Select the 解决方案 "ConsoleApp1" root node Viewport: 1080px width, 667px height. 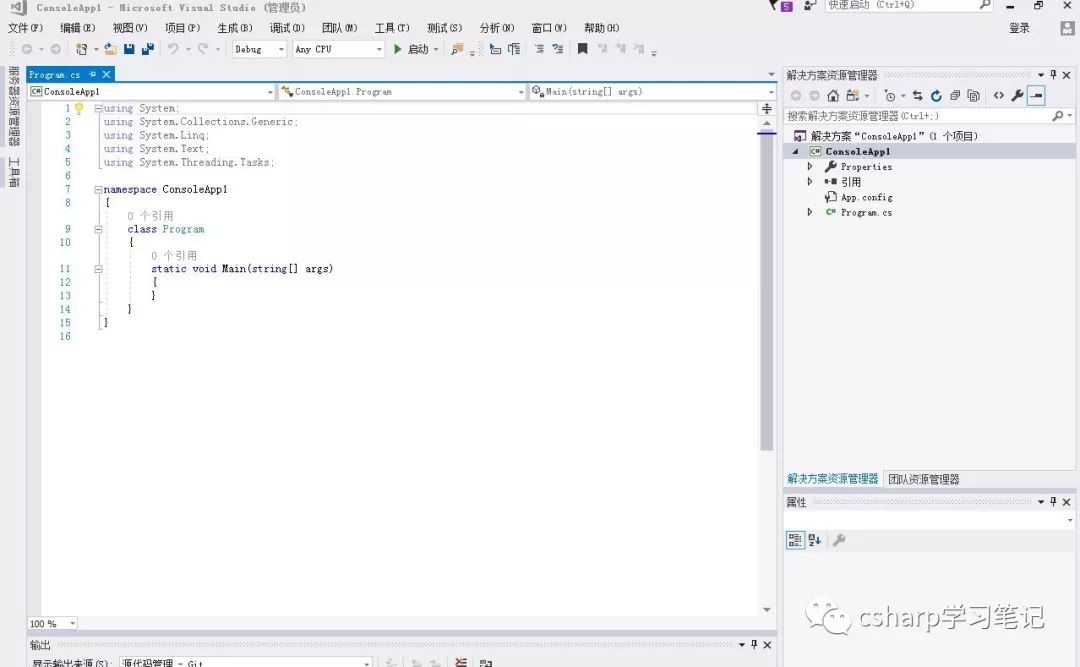coord(894,136)
